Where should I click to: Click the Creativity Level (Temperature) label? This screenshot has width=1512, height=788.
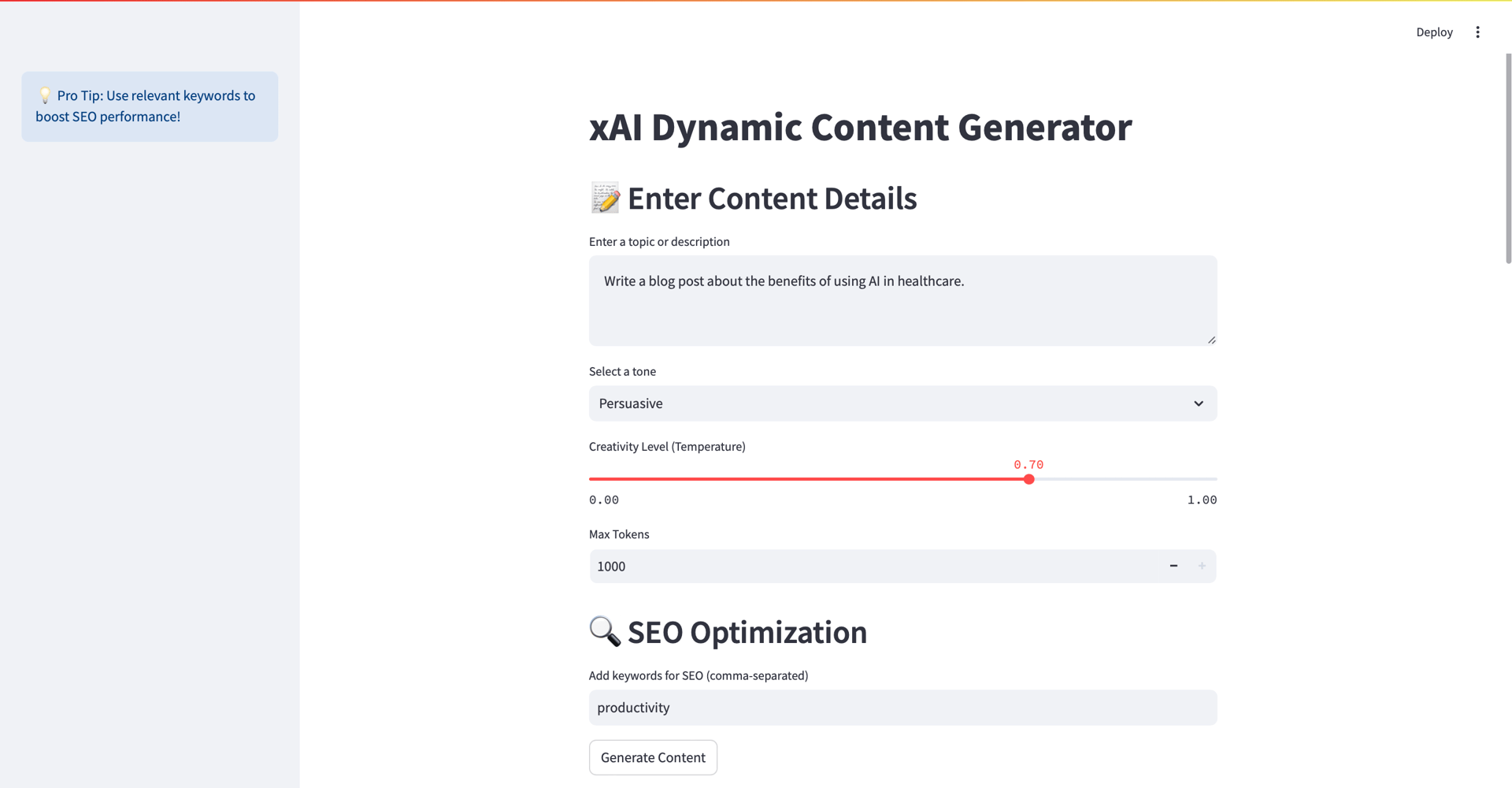pyautogui.click(x=667, y=447)
